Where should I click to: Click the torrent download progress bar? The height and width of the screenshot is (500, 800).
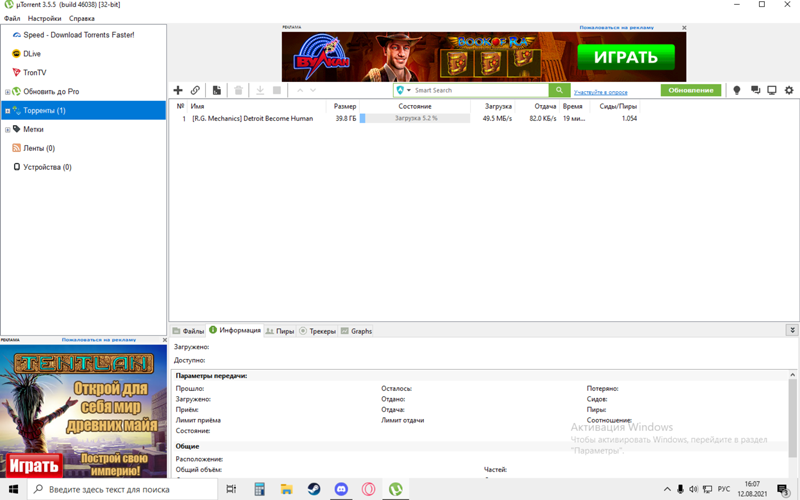(x=415, y=118)
